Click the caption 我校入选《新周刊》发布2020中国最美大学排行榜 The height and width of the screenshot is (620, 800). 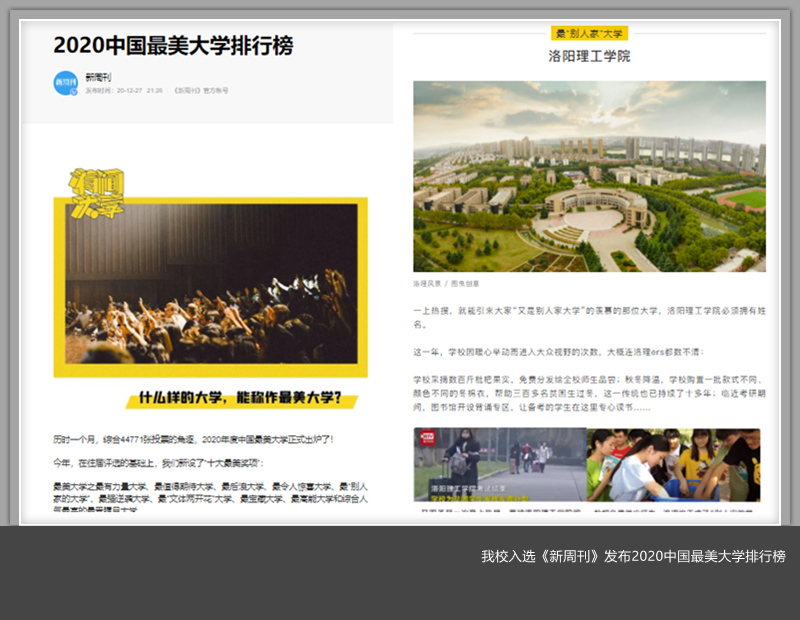(633, 556)
